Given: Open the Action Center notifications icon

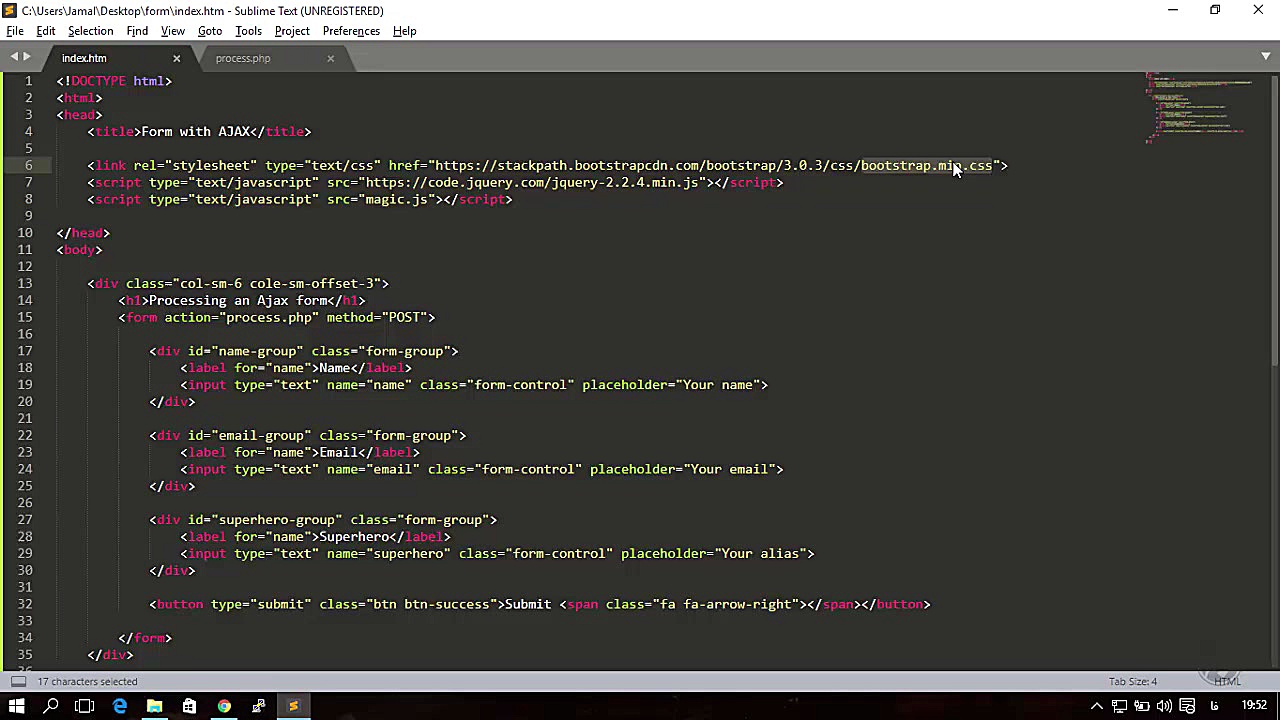Looking at the screenshot, I should [x=1187, y=706].
